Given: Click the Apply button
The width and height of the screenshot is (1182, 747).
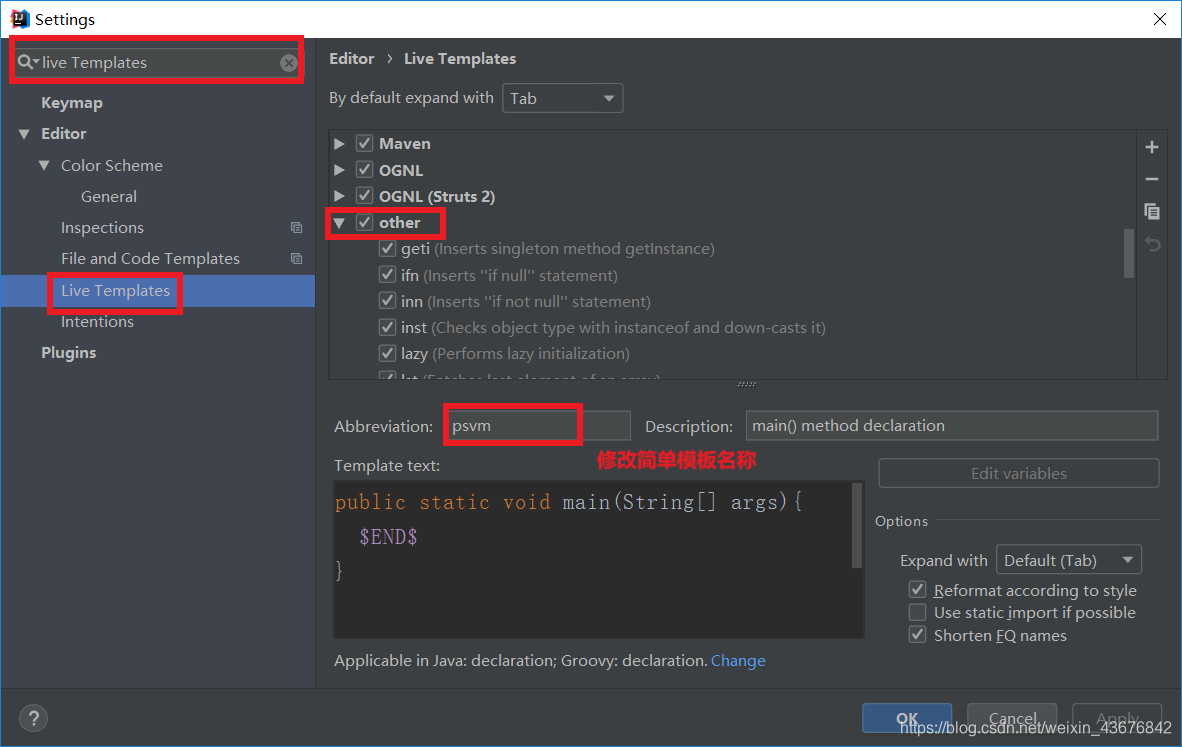Looking at the screenshot, I should coord(1116,718).
